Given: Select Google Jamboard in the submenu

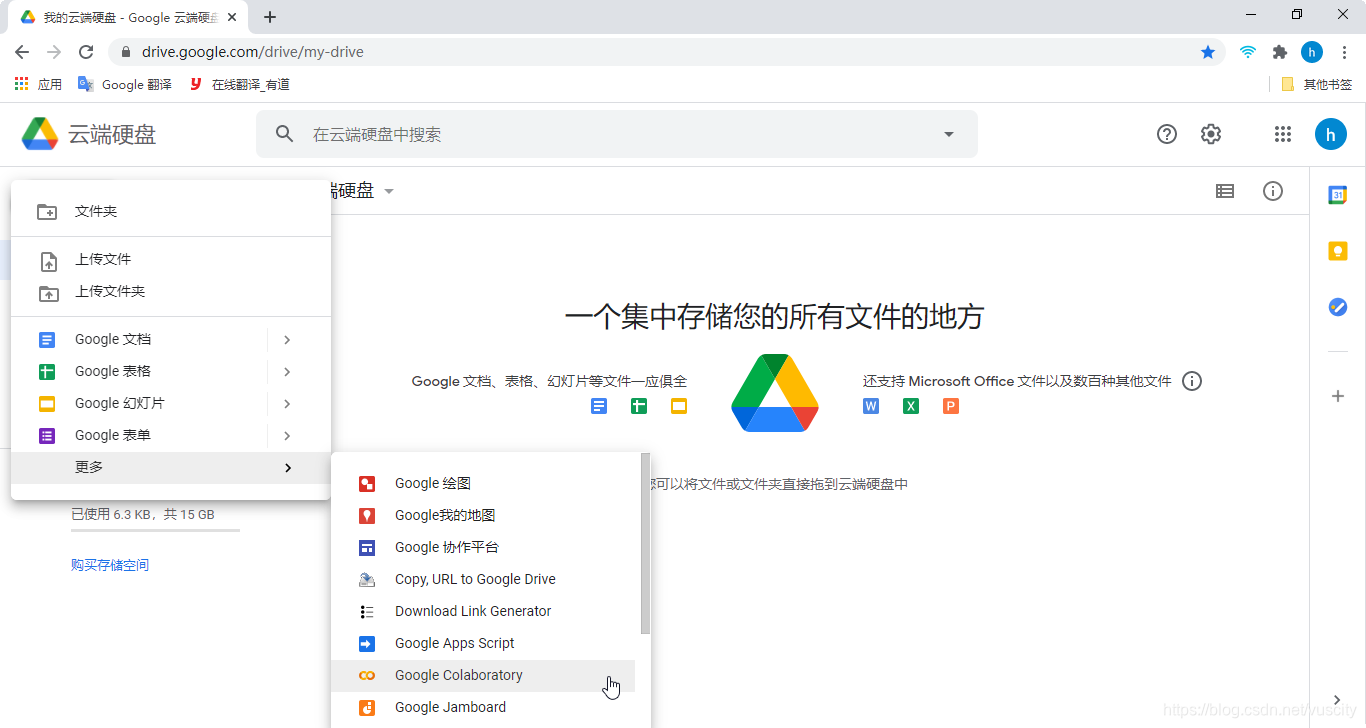Looking at the screenshot, I should coord(483,707).
